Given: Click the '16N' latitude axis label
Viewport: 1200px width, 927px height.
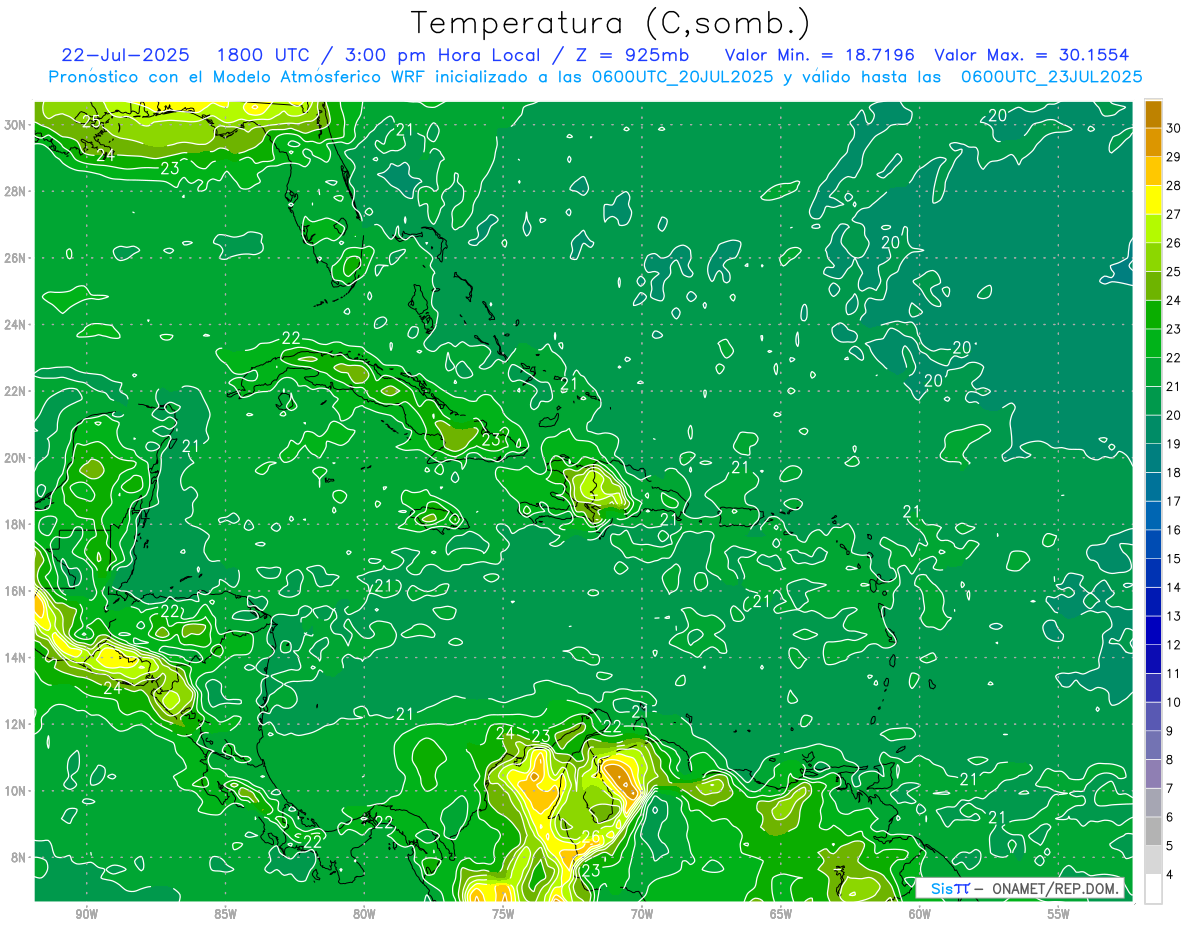Looking at the screenshot, I should pyautogui.click(x=17, y=591).
